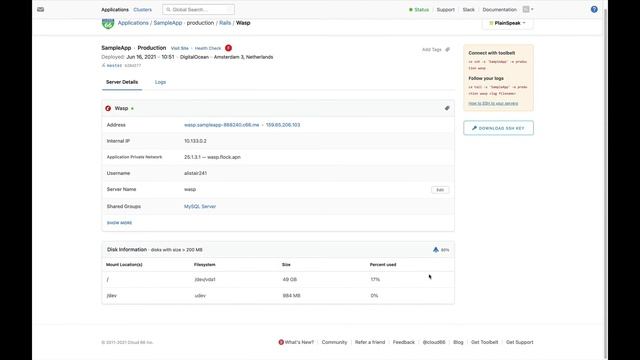Image resolution: width=640 pixels, height=360 pixels.
Task: Click the Cloud 66 shield logo
Action: pos(108,24)
